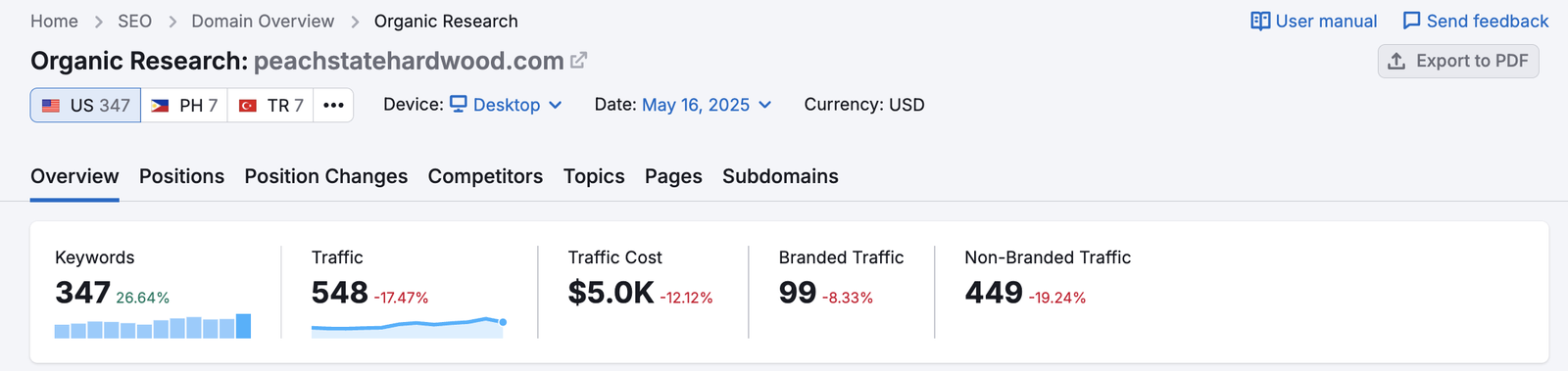The image size is (1568, 371).
Task: Click the desktop monitor device icon
Action: click(458, 104)
